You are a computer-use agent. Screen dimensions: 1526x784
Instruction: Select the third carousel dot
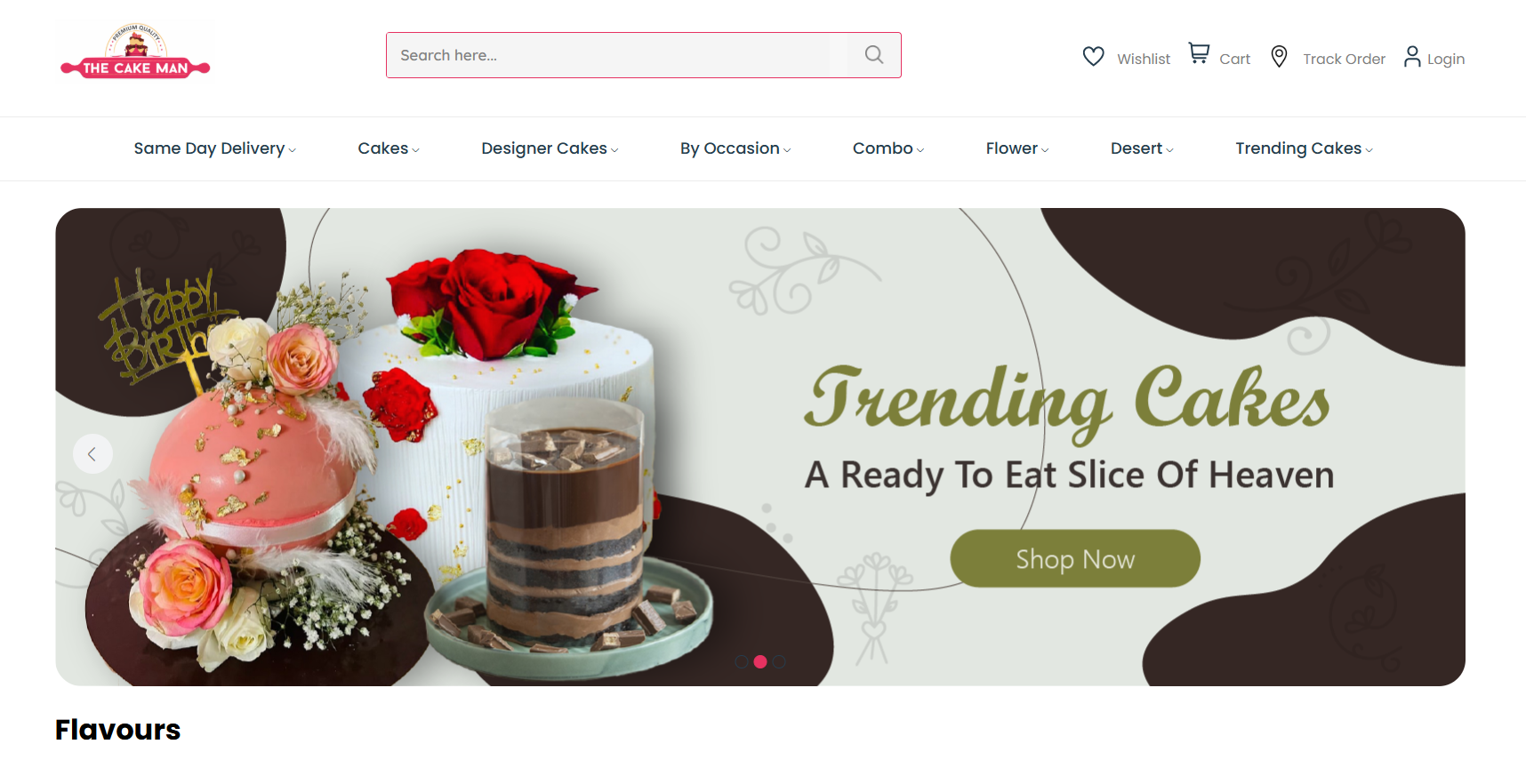(779, 661)
